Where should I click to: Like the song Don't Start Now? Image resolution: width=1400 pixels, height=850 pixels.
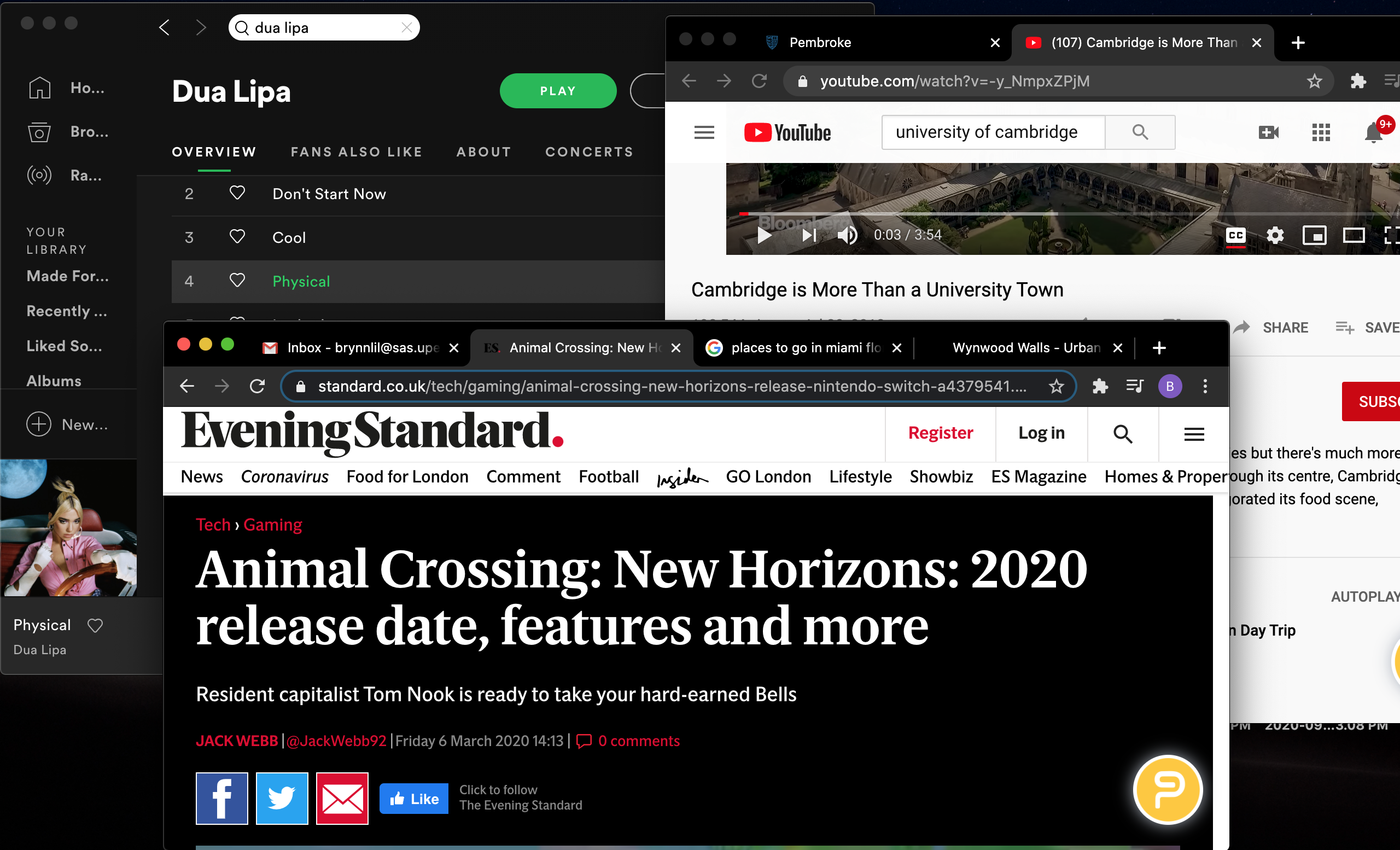tap(237, 193)
